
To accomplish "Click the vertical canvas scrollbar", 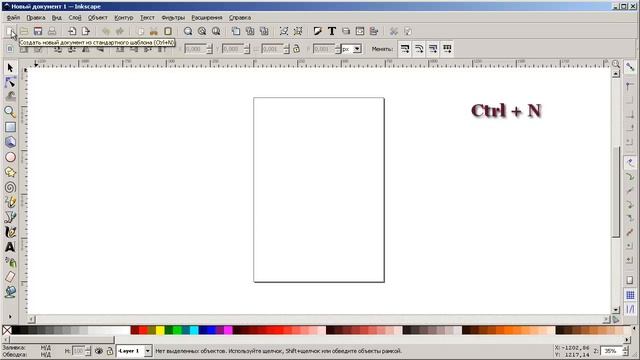I will pos(616,192).
